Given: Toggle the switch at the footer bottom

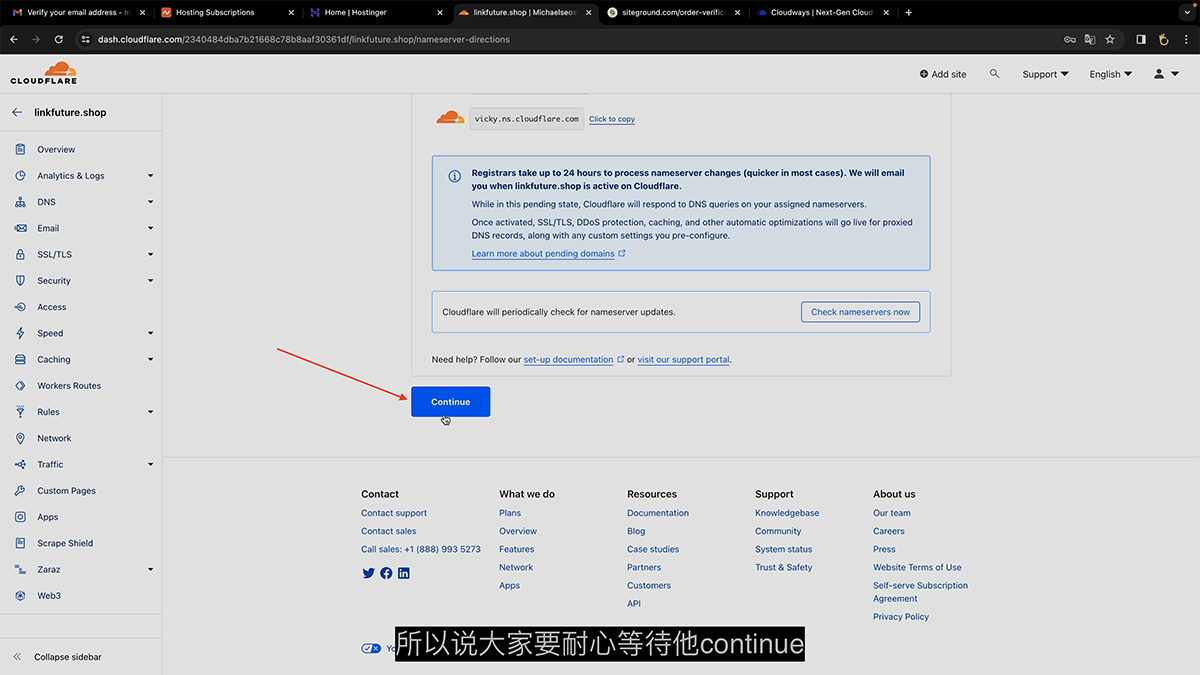Looking at the screenshot, I should (x=371, y=648).
